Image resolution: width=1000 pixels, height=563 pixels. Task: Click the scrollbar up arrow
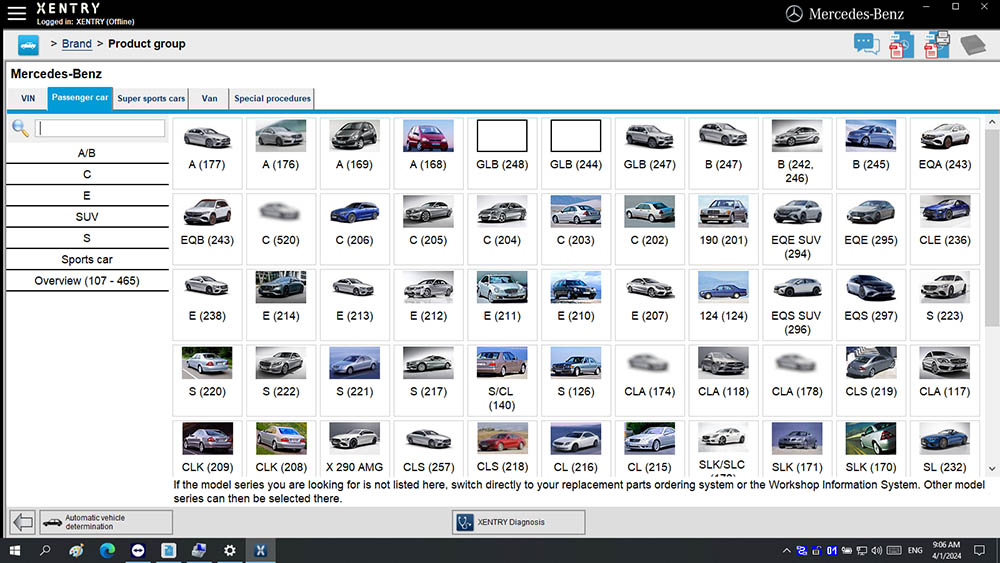pyautogui.click(x=992, y=122)
